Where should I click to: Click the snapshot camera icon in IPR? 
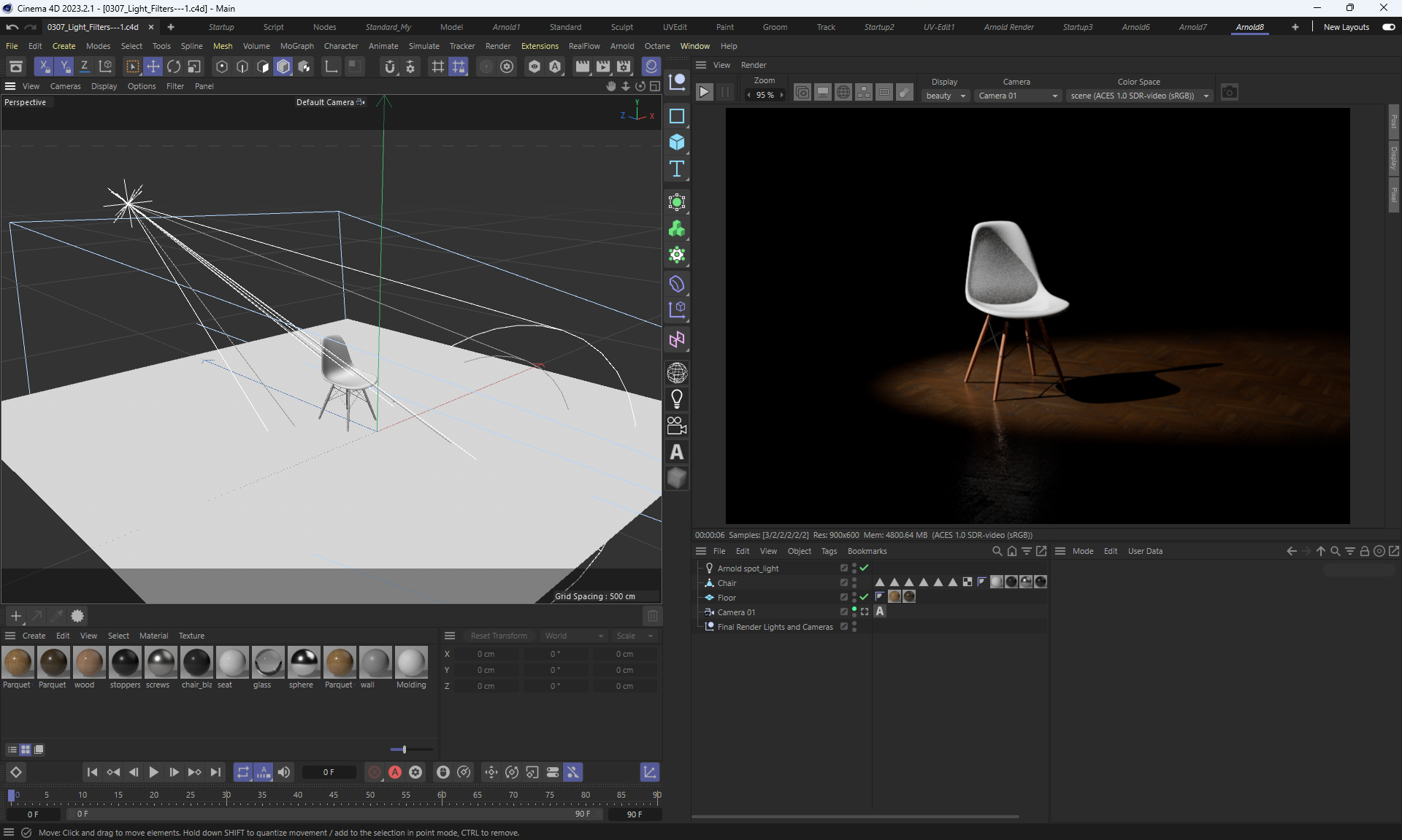coord(1230,93)
